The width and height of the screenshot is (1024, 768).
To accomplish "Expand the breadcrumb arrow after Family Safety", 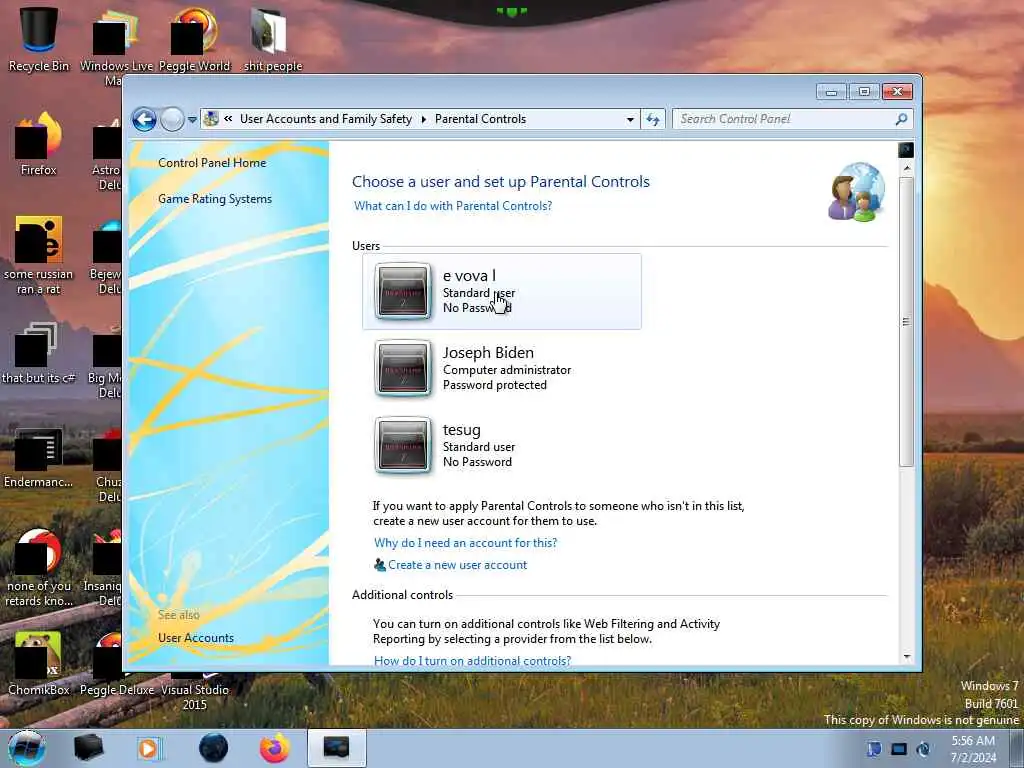I will click(x=424, y=119).
